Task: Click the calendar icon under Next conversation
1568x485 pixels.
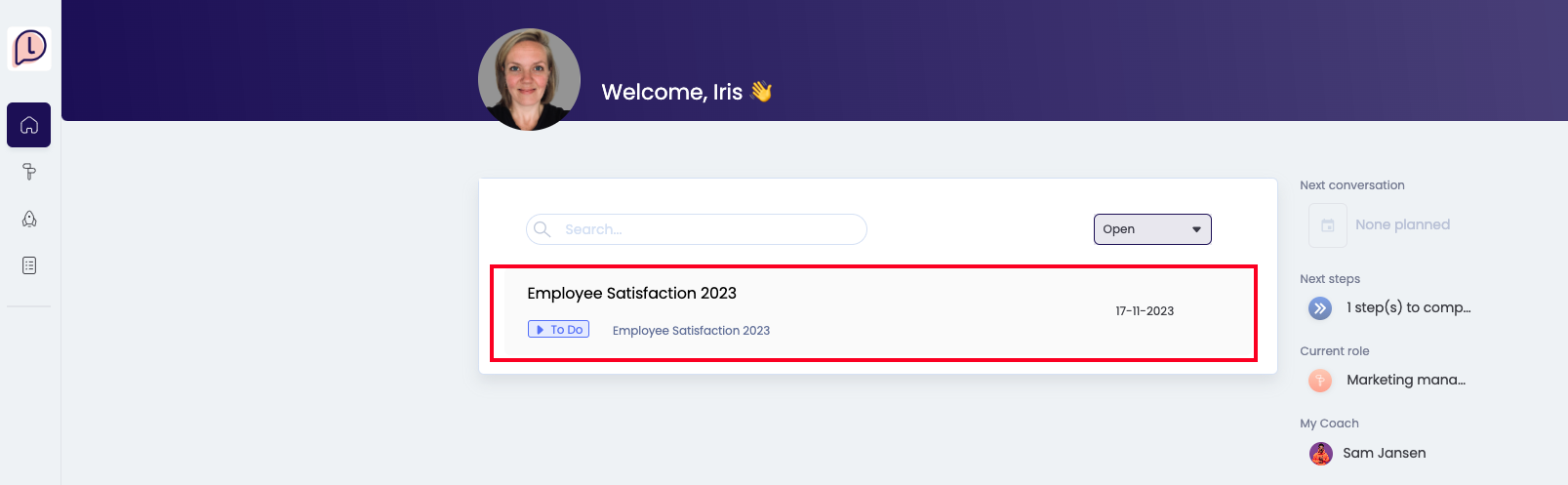Action: point(1327,225)
